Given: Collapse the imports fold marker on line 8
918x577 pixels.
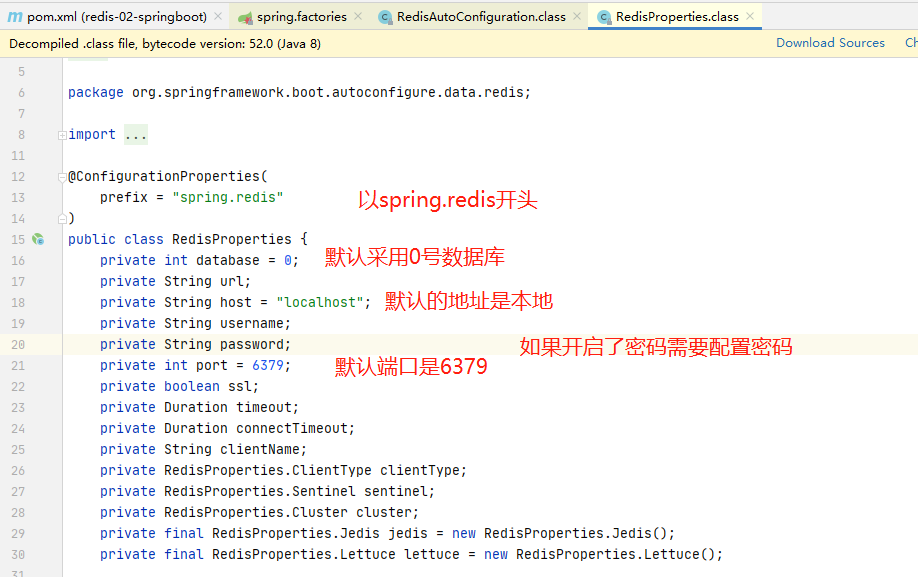Looking at the screenshot, I should pyautogui.click(x=62, y=134).
